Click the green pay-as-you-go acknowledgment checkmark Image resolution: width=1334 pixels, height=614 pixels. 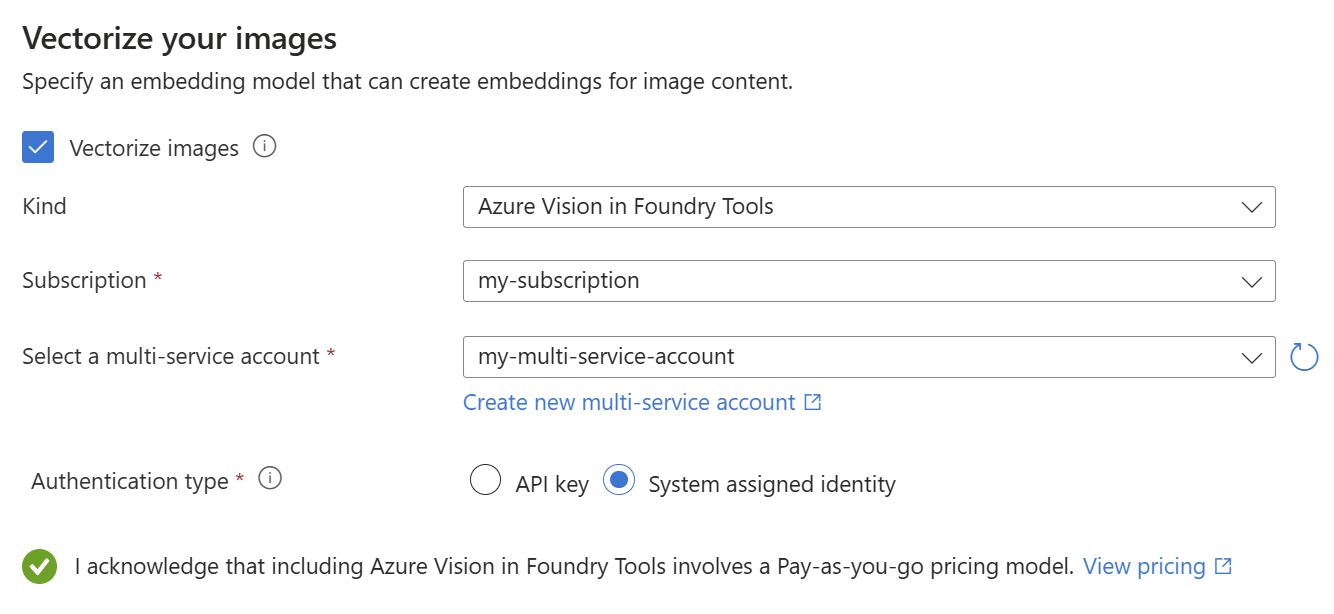coord(40,567)
